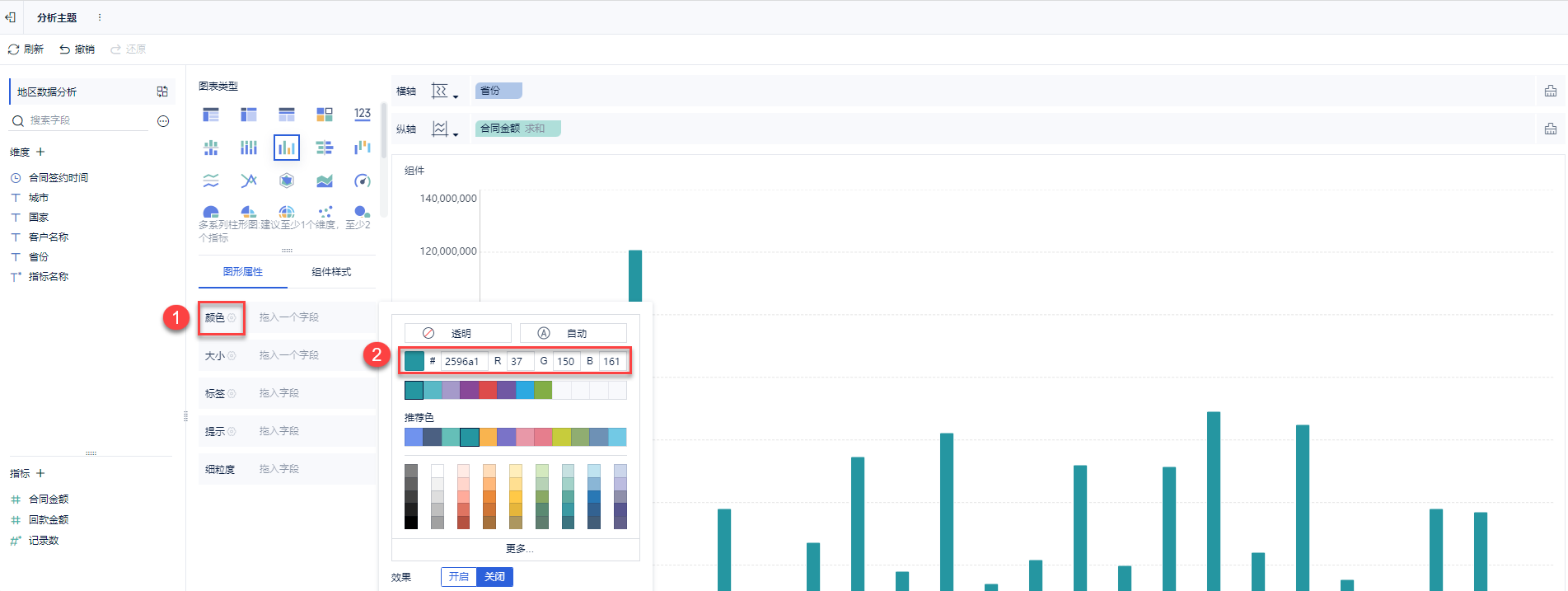Click the hex color input showing 2596a1
The width and height of the screenshot is (1568, 591).
pyautogui.click(x=464, y=361)
